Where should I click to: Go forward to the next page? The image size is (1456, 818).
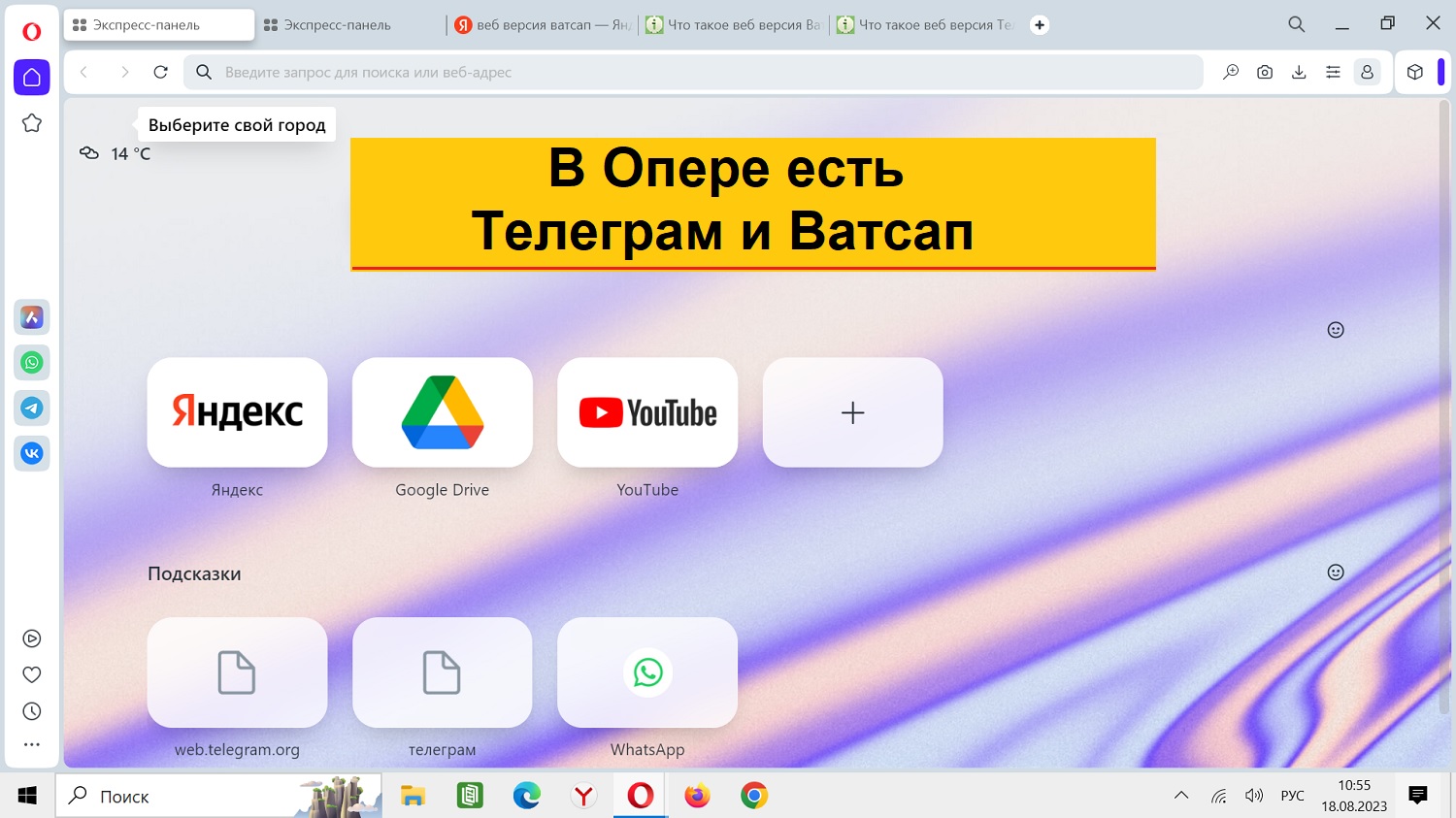click(x=124, y=72)
